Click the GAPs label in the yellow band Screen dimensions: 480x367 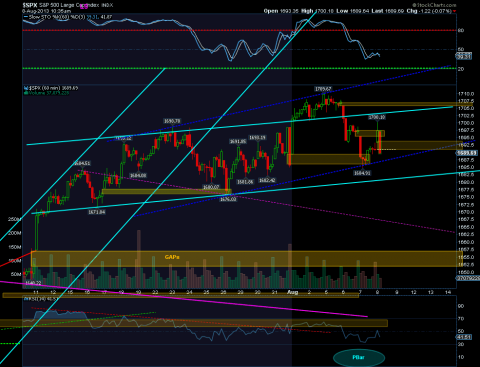pos(172,257)
